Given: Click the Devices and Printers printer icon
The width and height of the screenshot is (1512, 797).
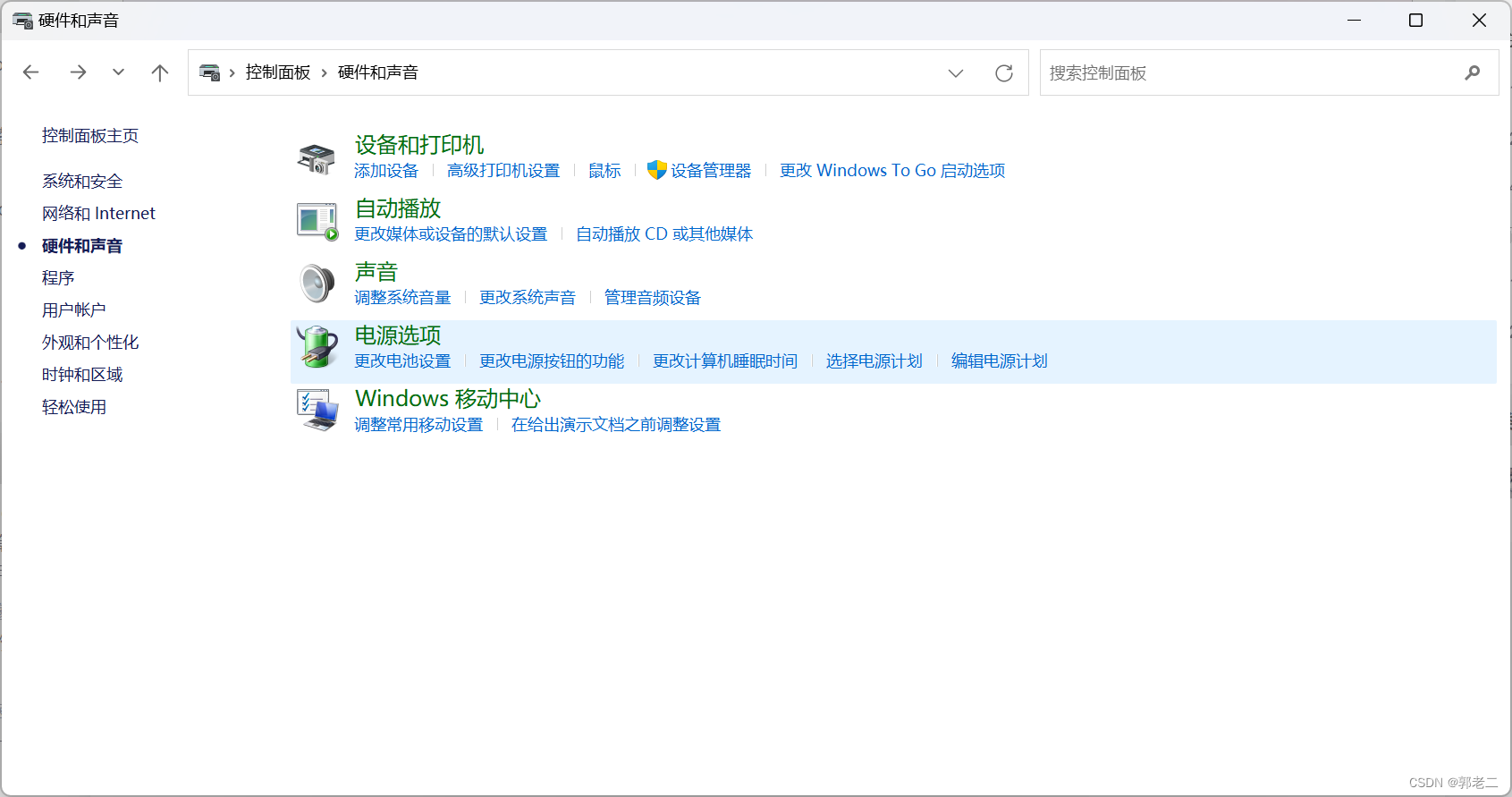Looking at the screenshot, I should tap(317, 157).
